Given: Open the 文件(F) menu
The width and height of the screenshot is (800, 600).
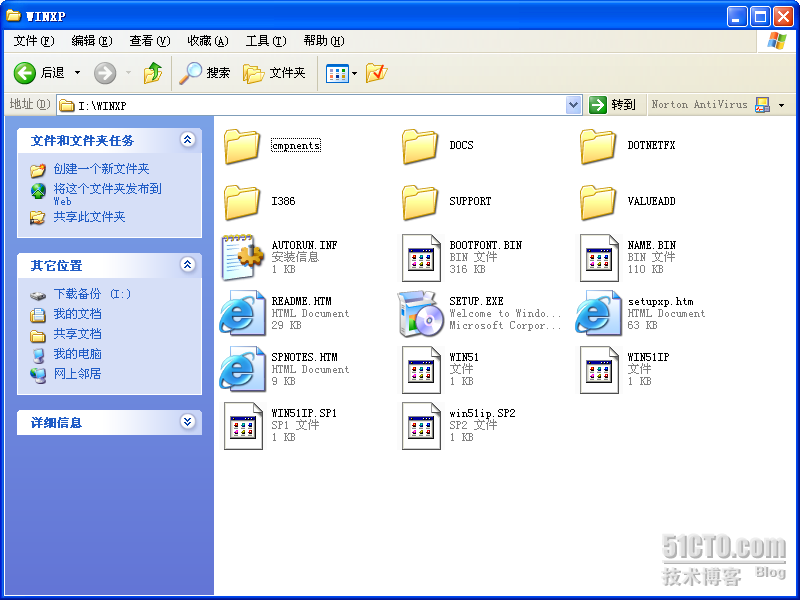Looking at the screenshot, I should coord(34,41).
